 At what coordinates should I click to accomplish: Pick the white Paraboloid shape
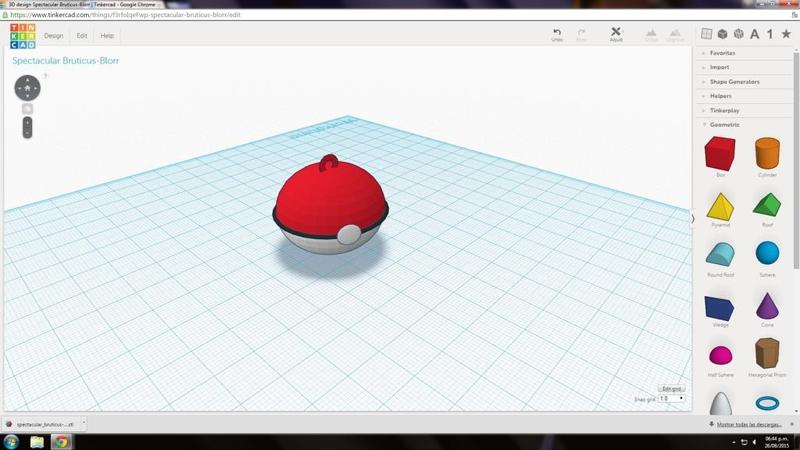[x=720, y=403]
